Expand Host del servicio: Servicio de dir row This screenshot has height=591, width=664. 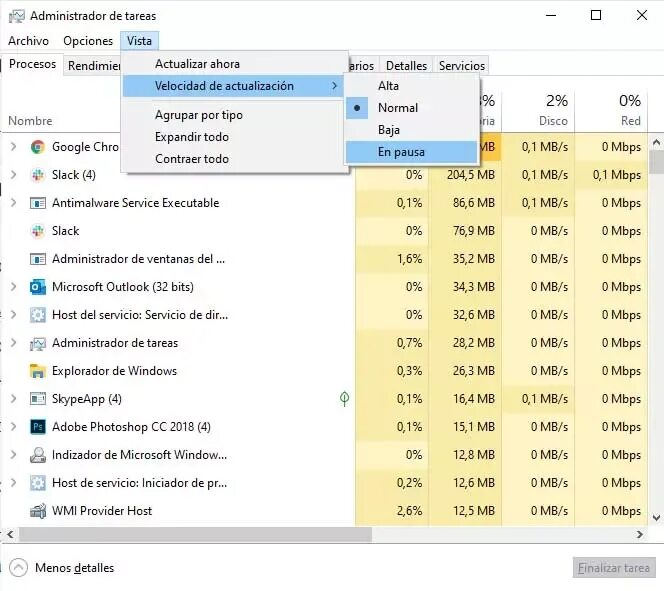(x=14, y=315)
